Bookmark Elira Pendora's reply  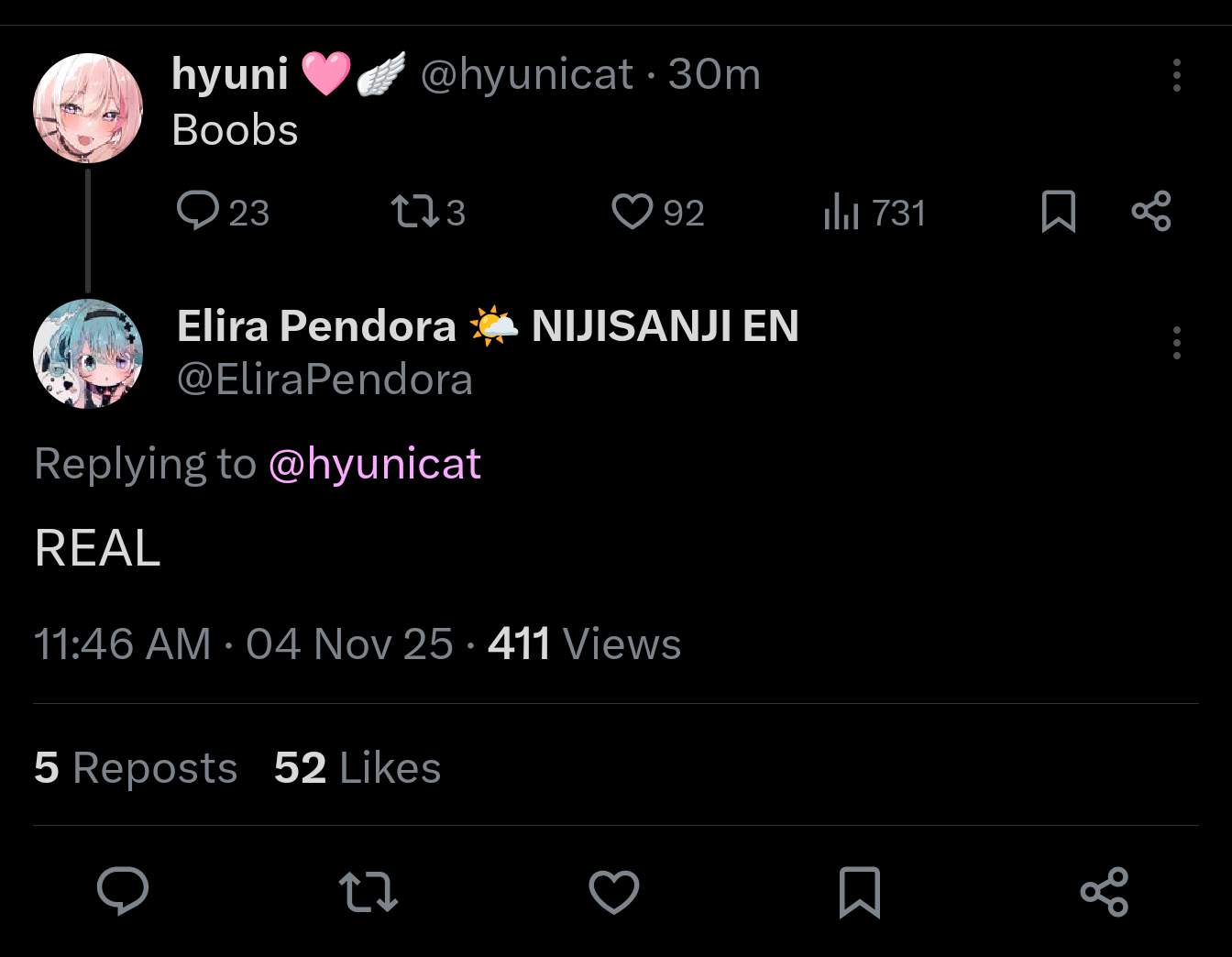(860, 891)
